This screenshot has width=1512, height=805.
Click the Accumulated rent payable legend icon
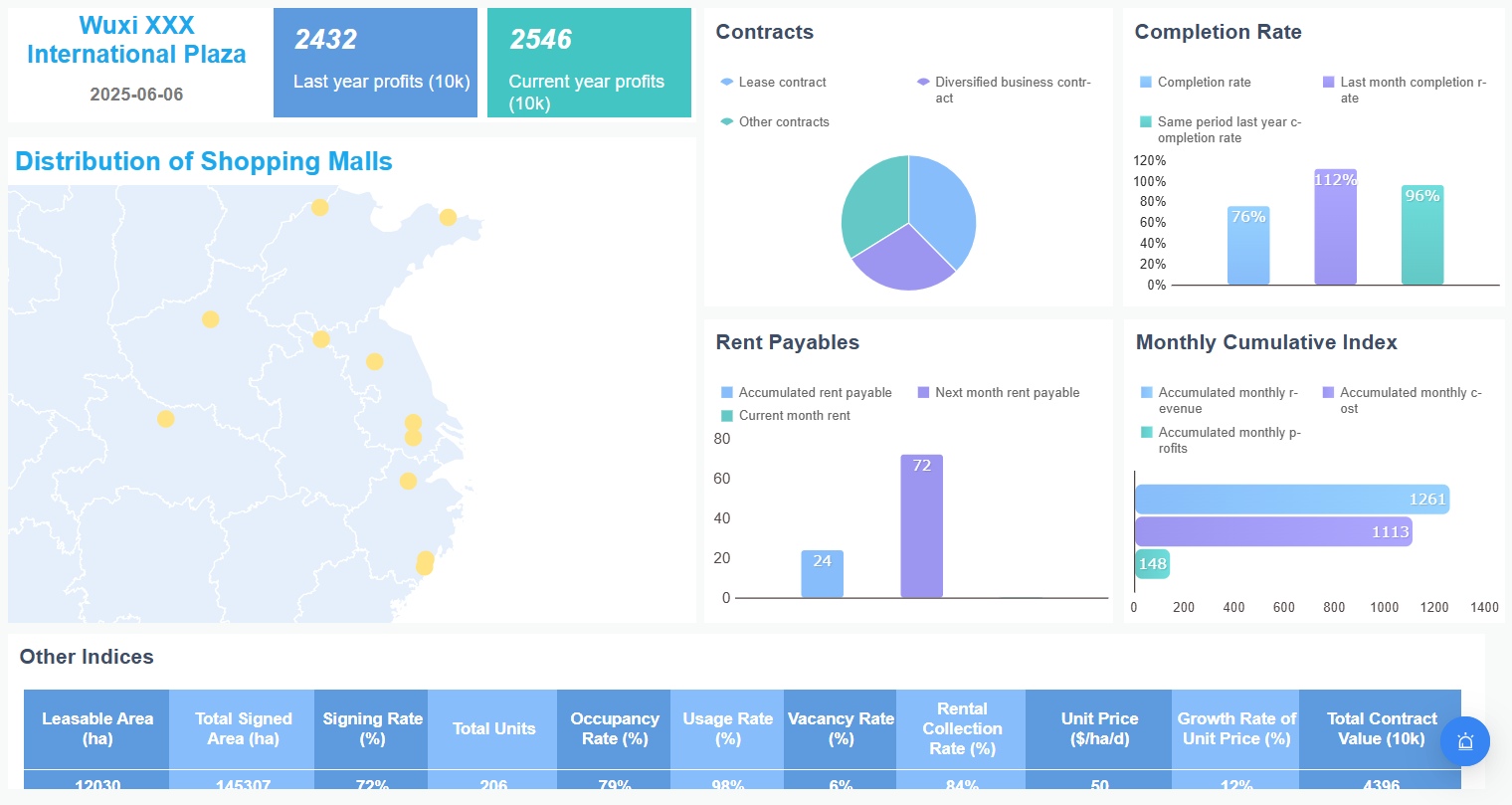(x=726, y=392)
